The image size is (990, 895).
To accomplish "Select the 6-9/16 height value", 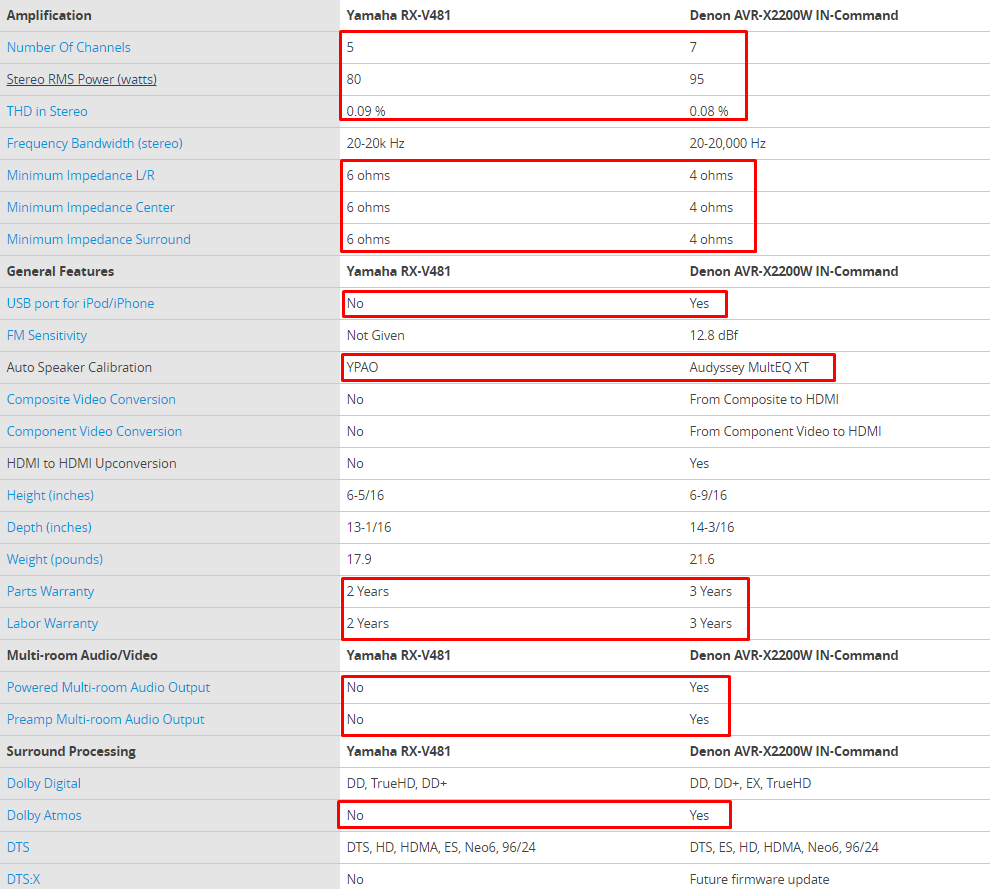I will (x=708, y=495).
